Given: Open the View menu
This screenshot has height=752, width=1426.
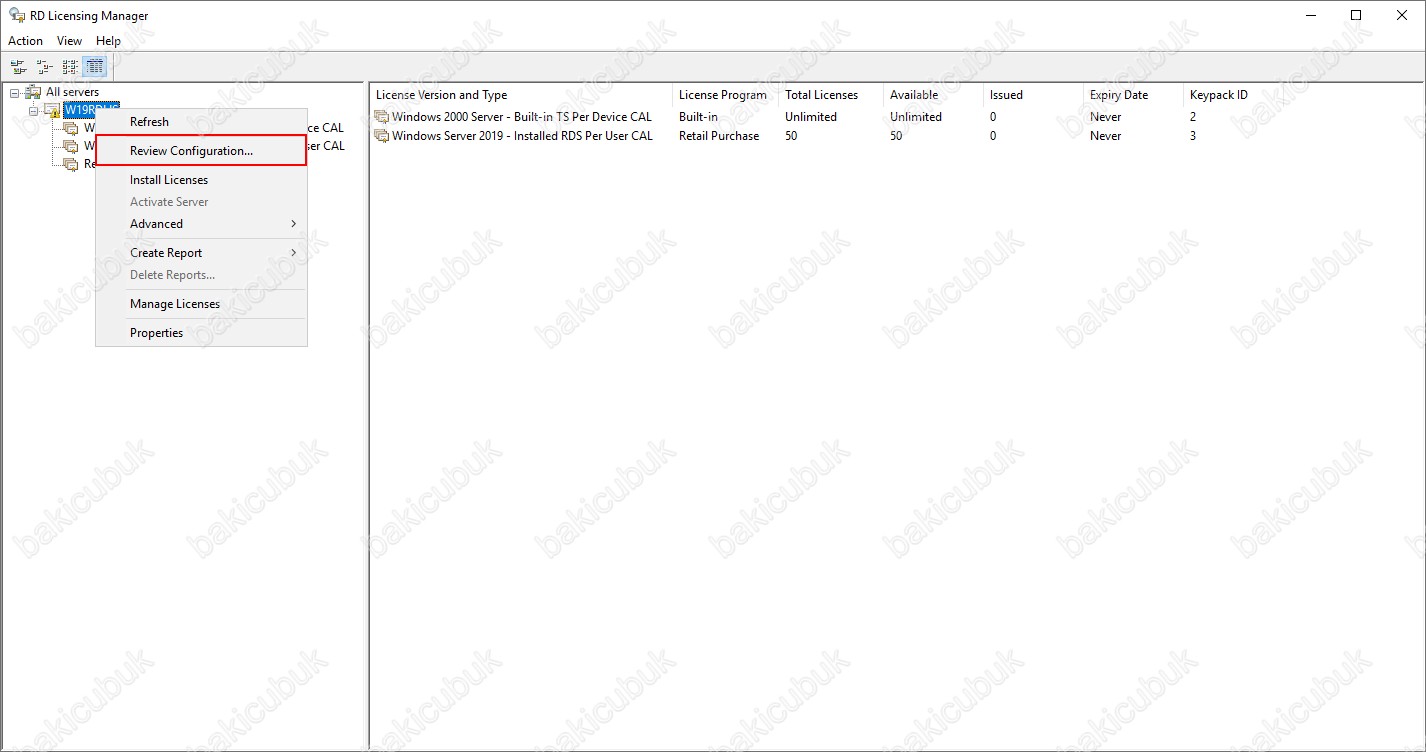Looking at the screenshot, I should (x=69, y=41).
